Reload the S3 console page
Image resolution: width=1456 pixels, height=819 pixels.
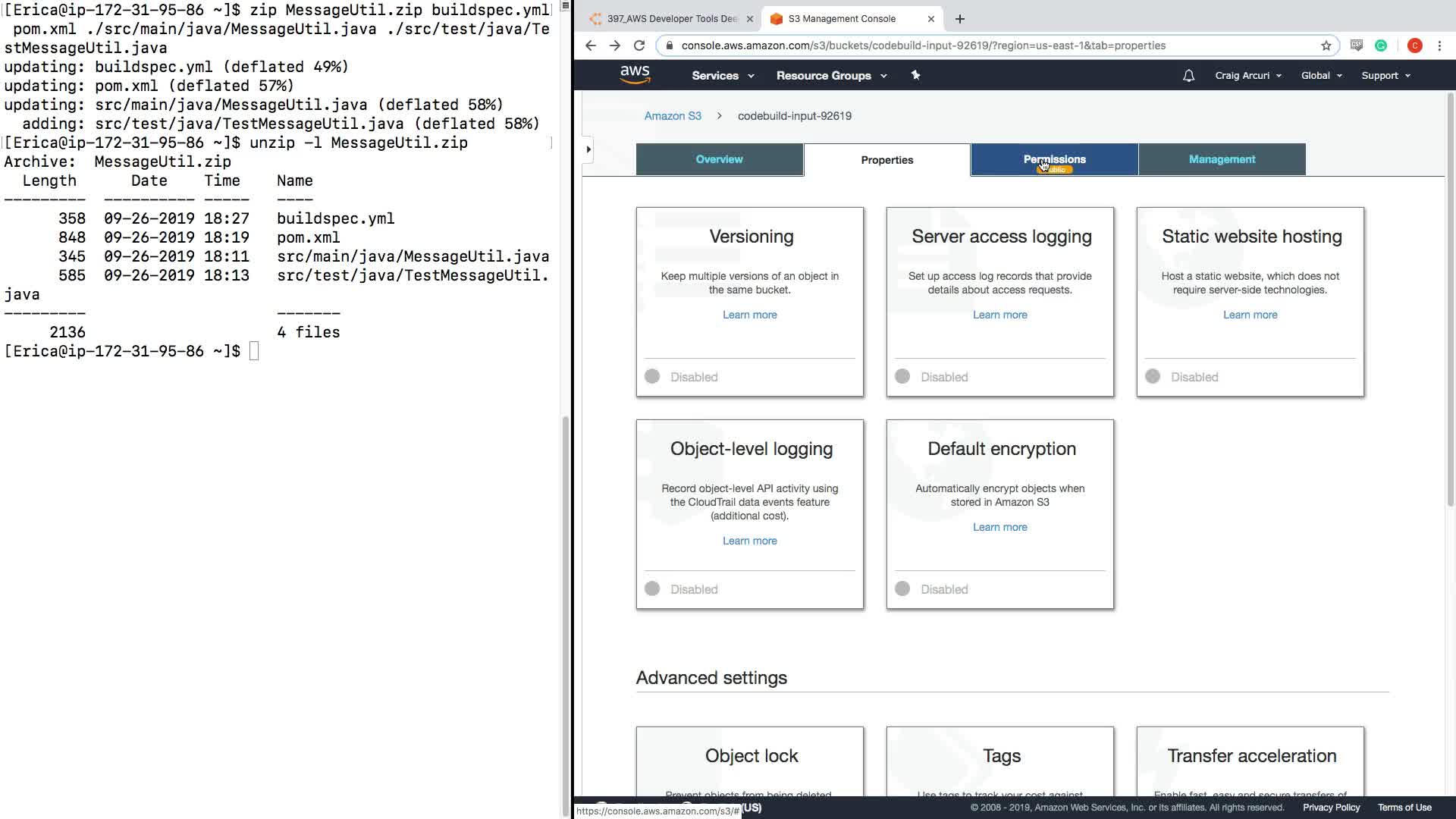point(639,45)
